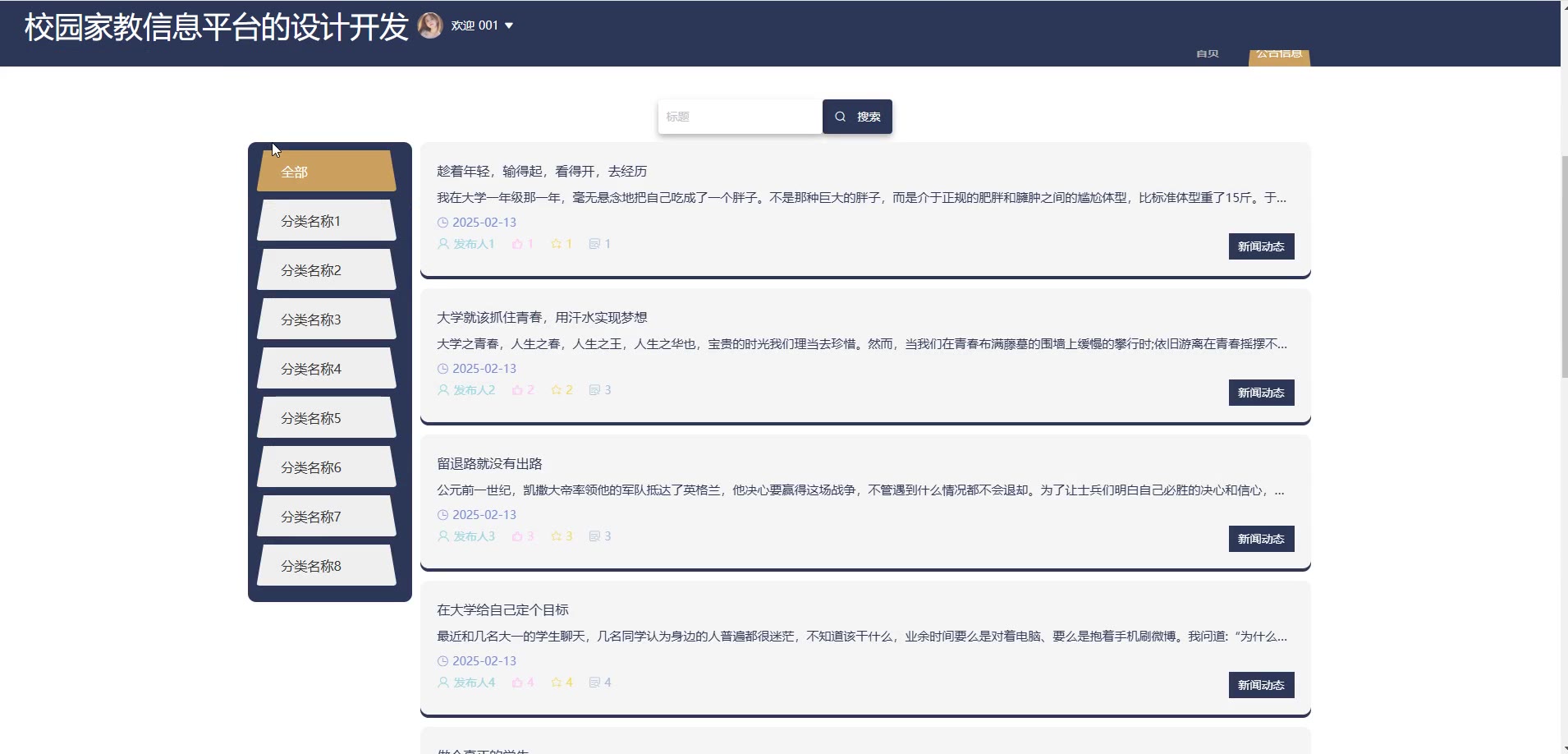The height and width of the screenshot is (754, 1568).
Task: Select the 全部 category tab
Action: pos(327,171)
